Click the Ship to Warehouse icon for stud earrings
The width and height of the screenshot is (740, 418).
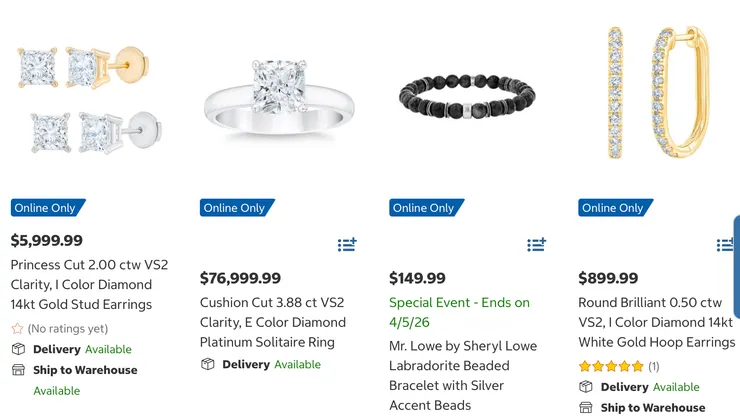click(x=18, y=370)
